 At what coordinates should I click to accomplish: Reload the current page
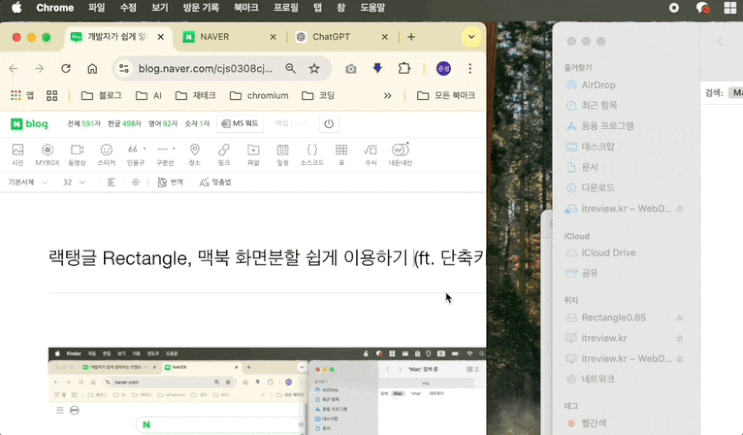[66, 69]
